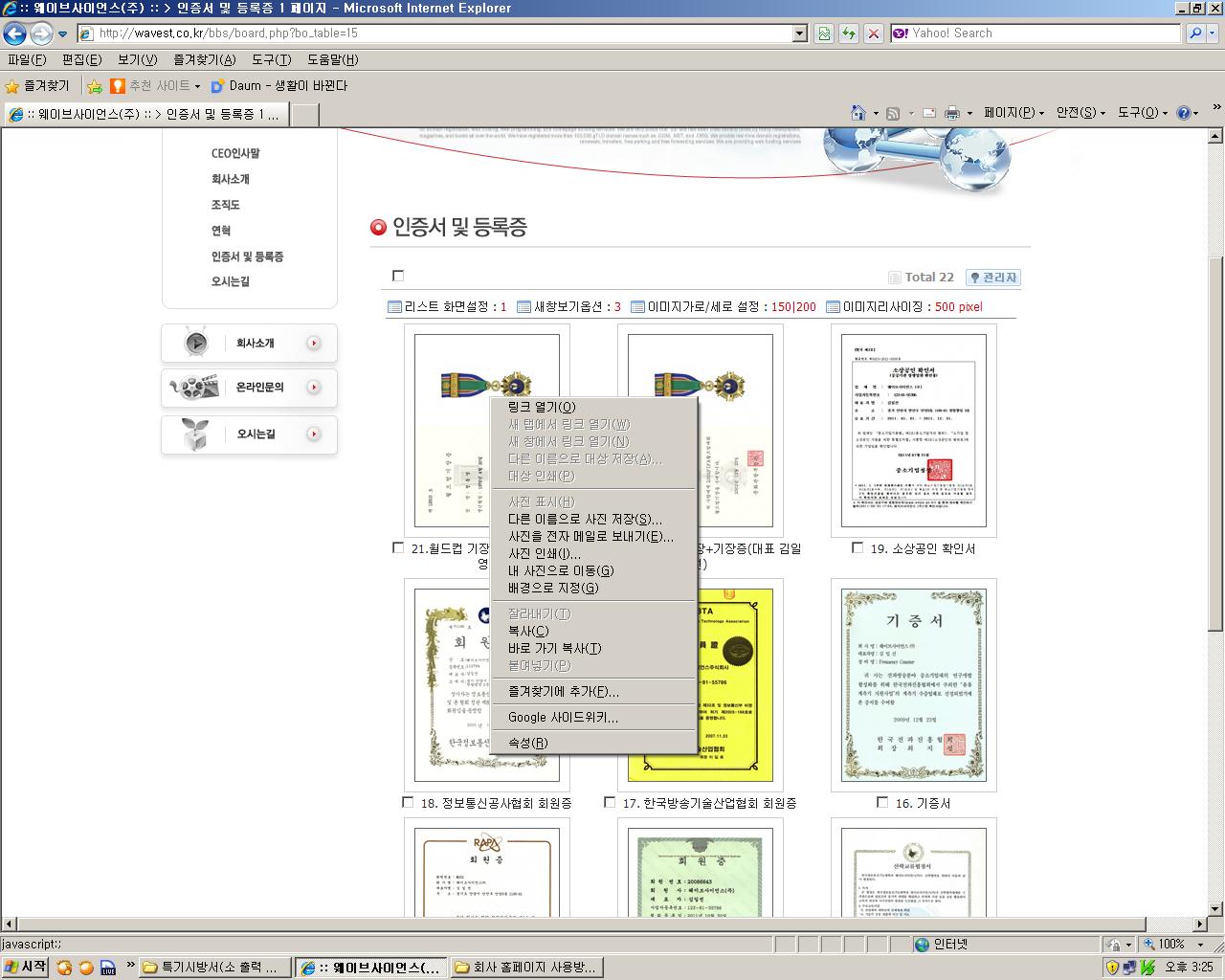
Task: Toggle the select-all checkbox above list
Action: [398, 276]
